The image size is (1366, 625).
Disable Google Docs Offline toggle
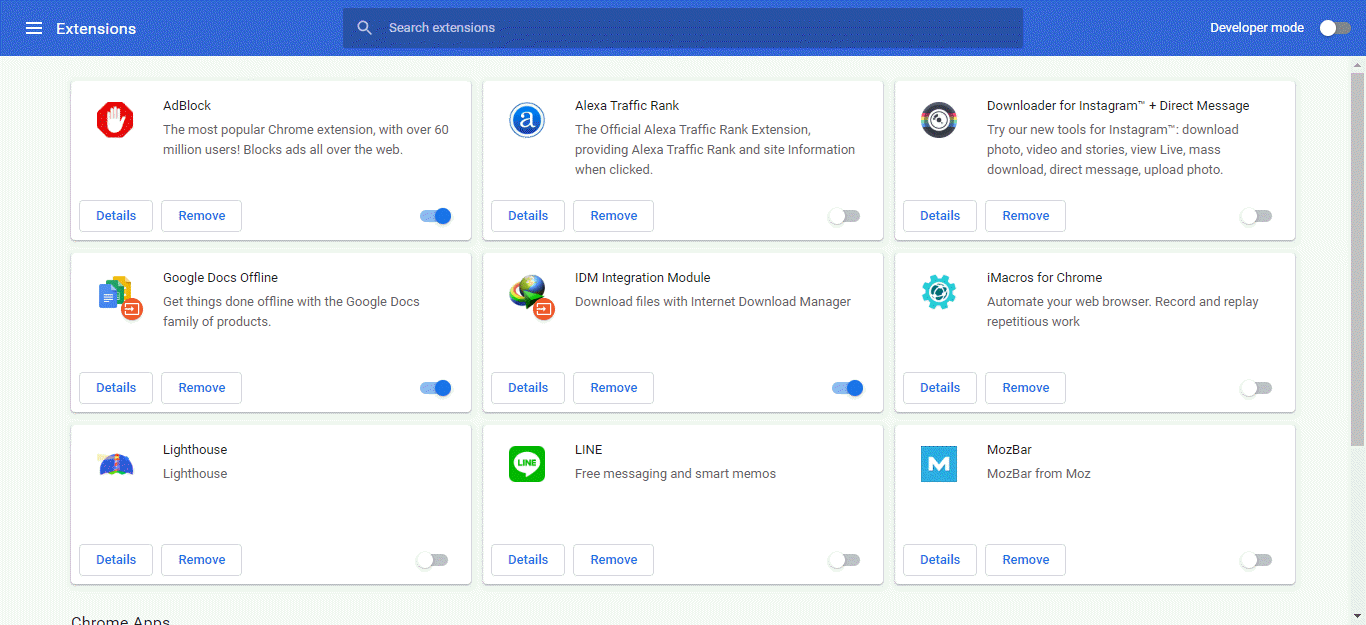[x=436, y=388]
